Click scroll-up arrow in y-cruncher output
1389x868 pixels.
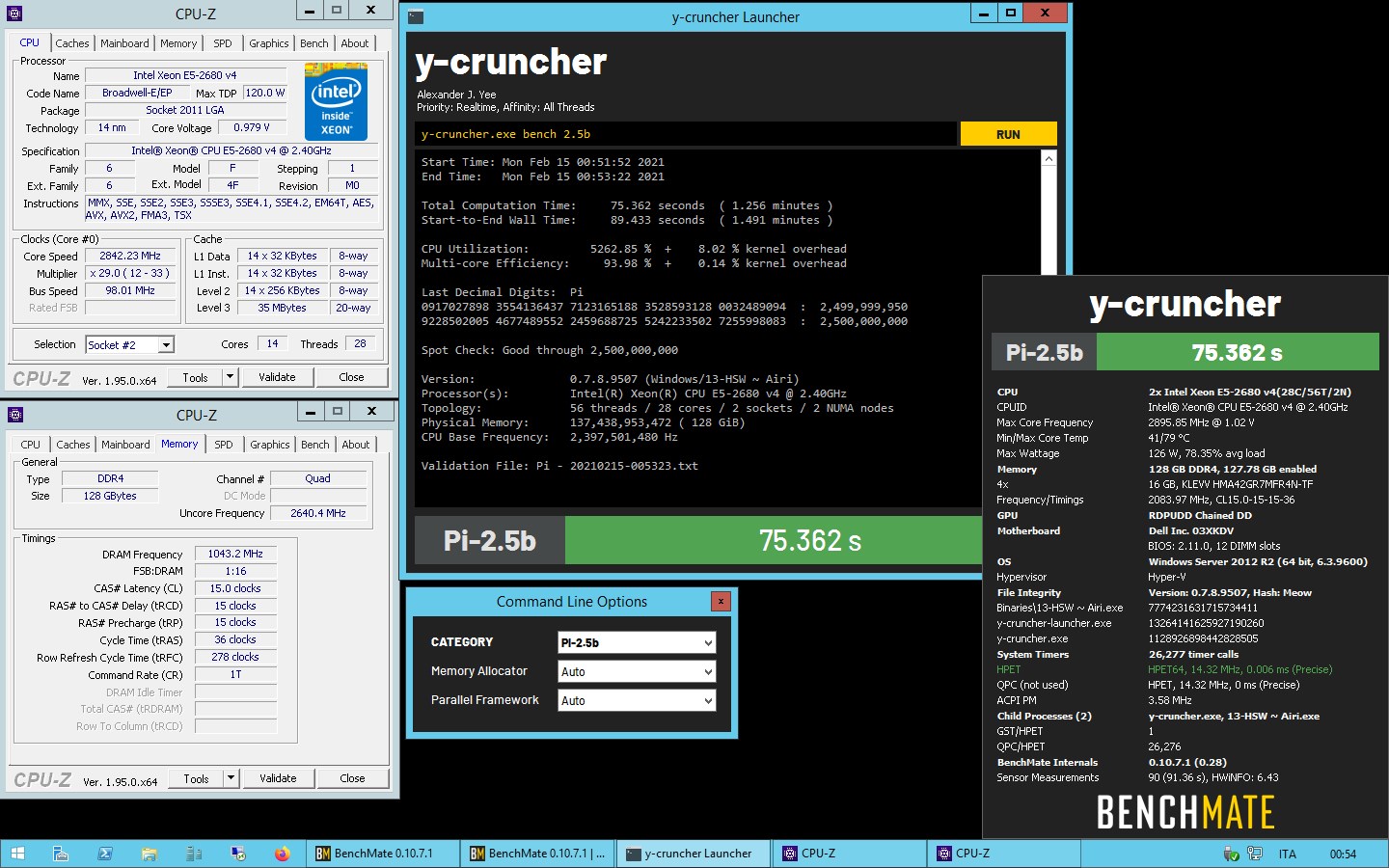click(x=1049, y=158)
